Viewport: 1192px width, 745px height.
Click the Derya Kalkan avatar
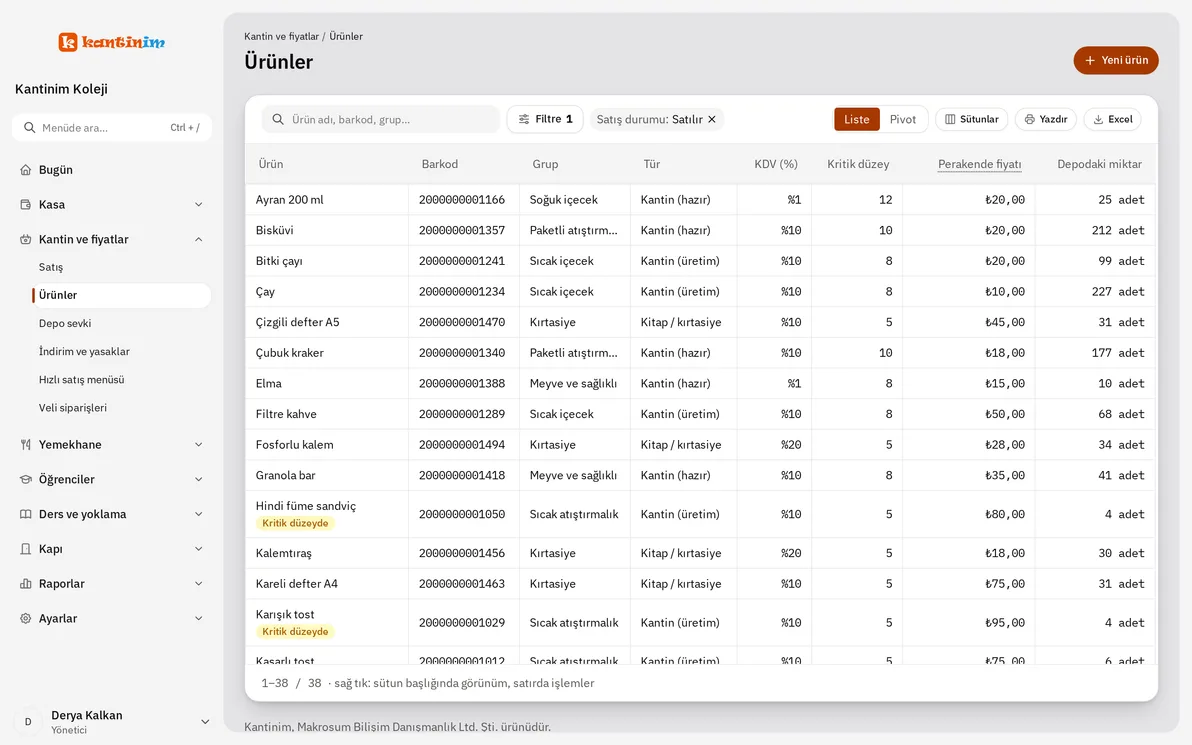28,722
